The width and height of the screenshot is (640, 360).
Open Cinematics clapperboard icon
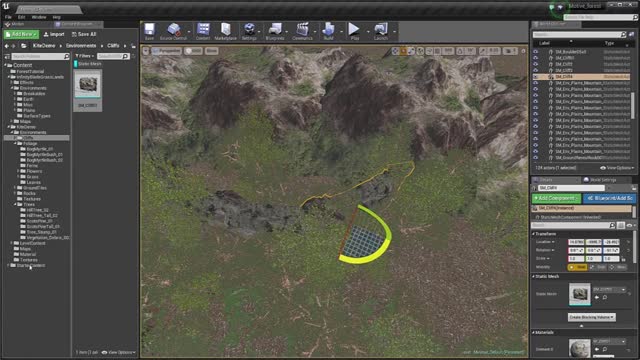[302, 31]
